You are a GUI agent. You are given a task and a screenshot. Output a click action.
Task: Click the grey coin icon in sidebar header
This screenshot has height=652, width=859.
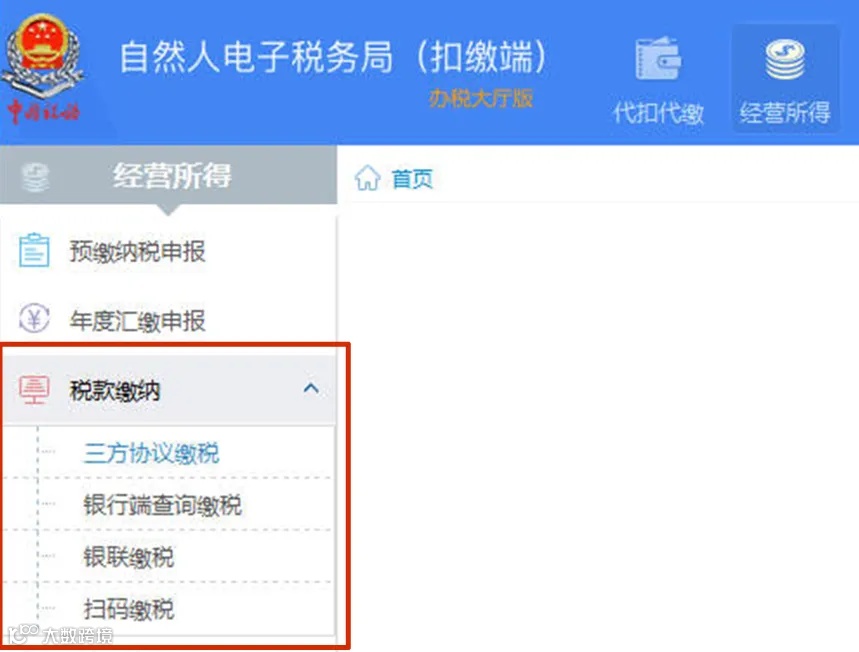pos(35,177)
